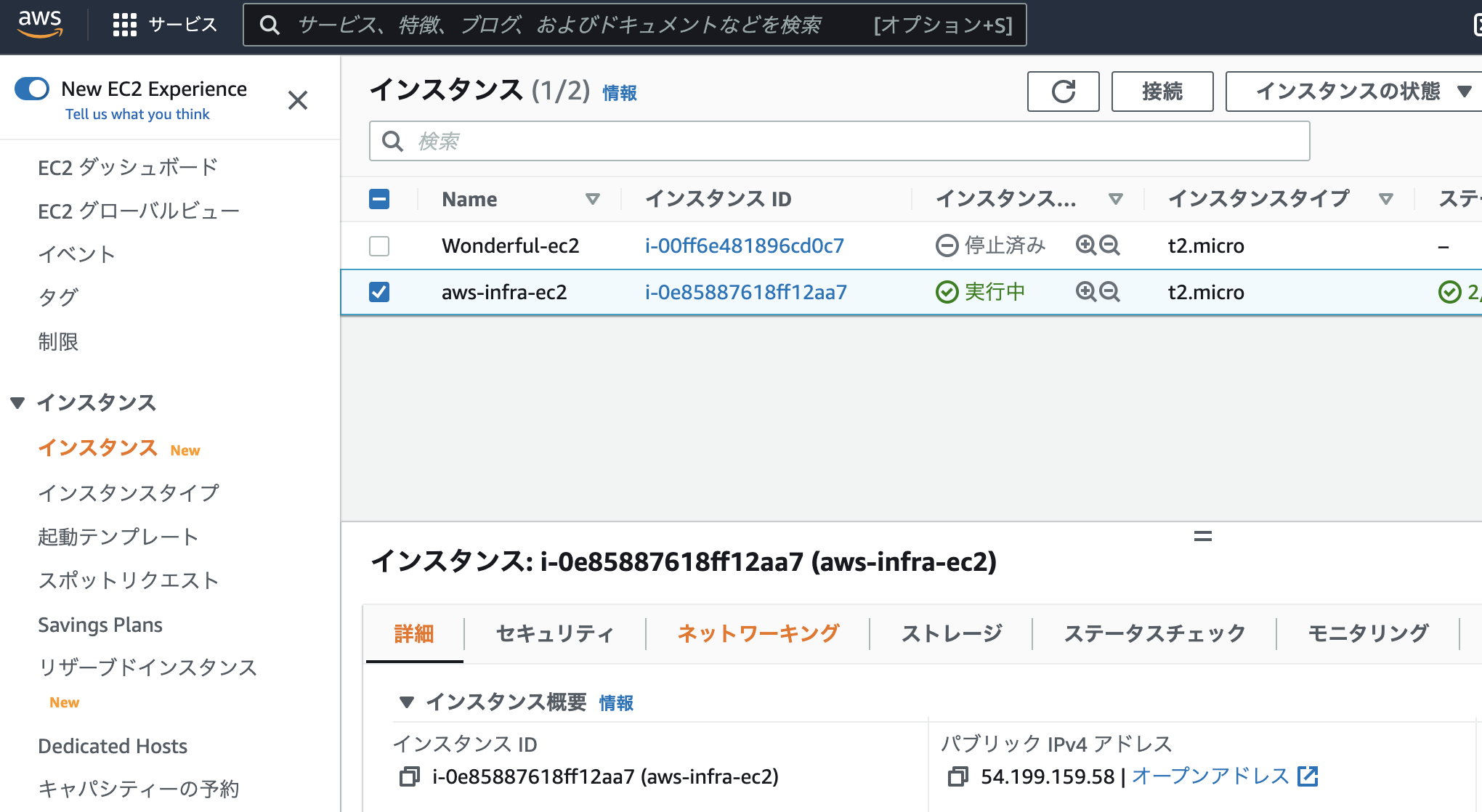Click the 接続 button

point(1161,92)
